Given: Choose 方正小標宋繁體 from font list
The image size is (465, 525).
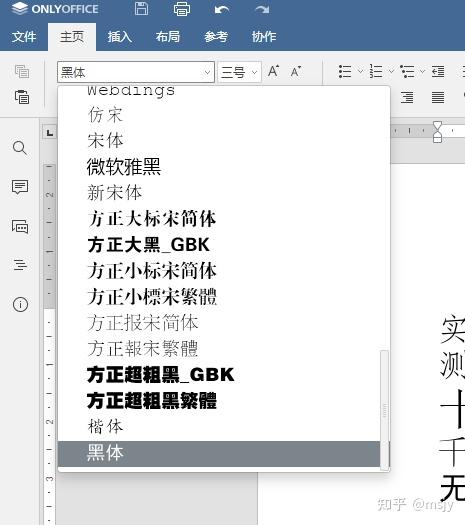Looking at the screenshot, I should (x=219, y=297).
